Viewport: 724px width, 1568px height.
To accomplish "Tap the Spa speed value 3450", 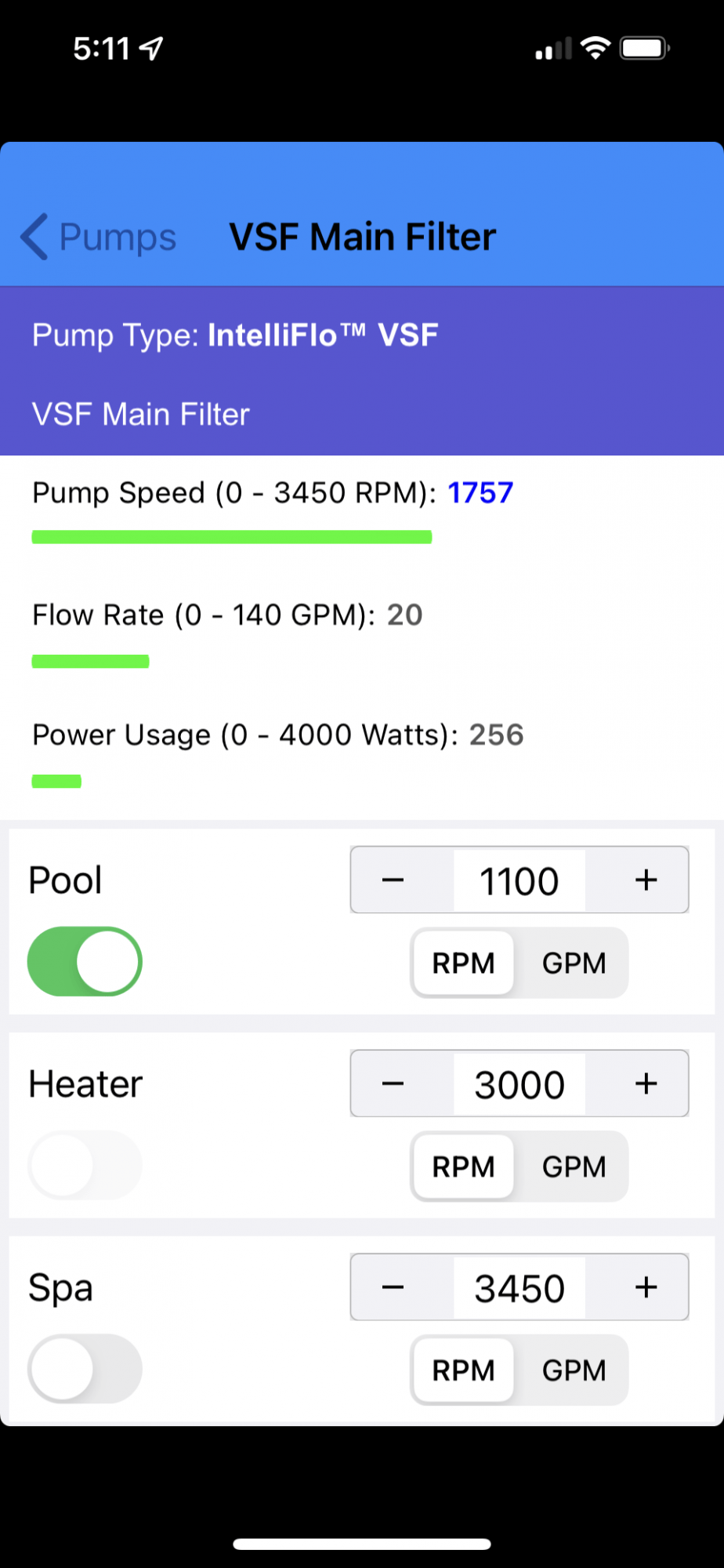I will 519,1289.
